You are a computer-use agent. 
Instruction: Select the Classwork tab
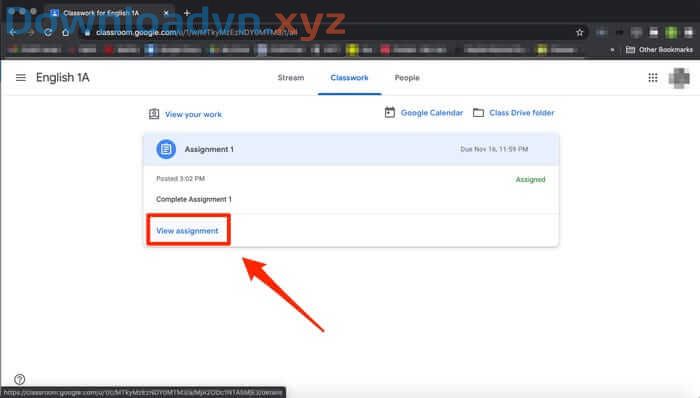point(350,78)
